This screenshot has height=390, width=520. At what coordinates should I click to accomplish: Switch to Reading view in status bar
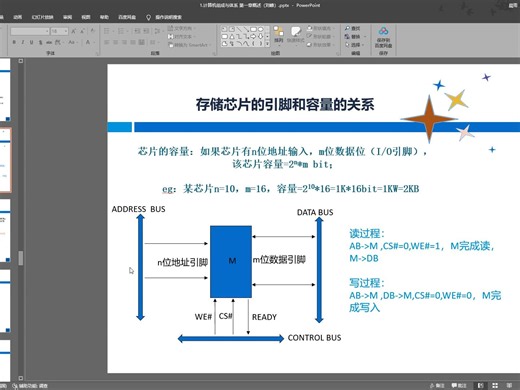pyautogui.click(x=510, y=386)
